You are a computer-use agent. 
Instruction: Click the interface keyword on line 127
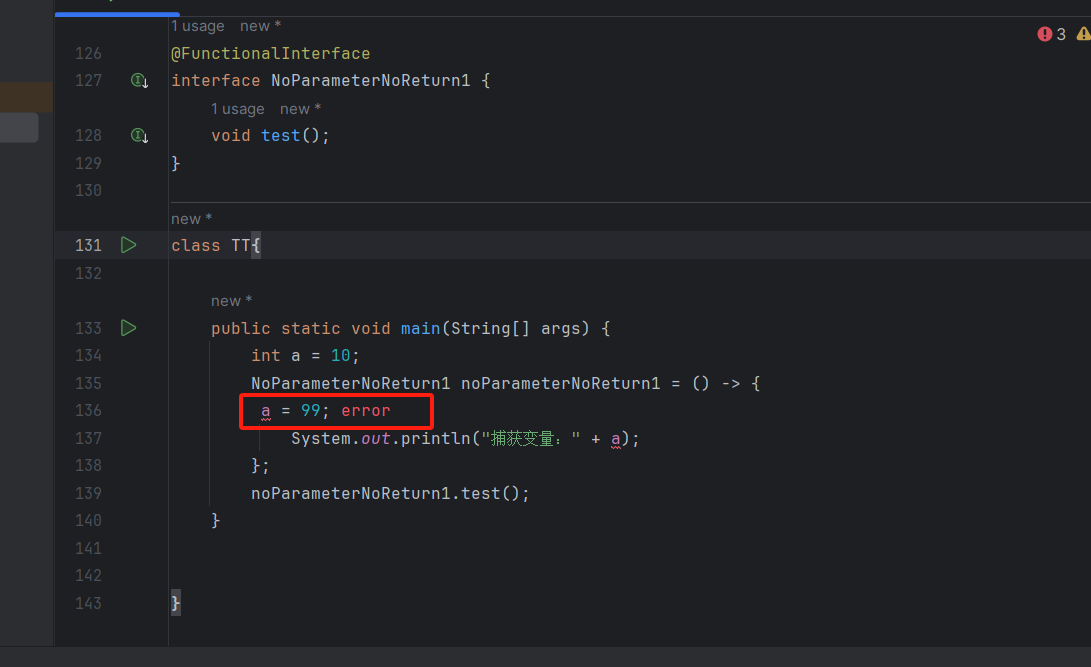[x=216, y=81]
